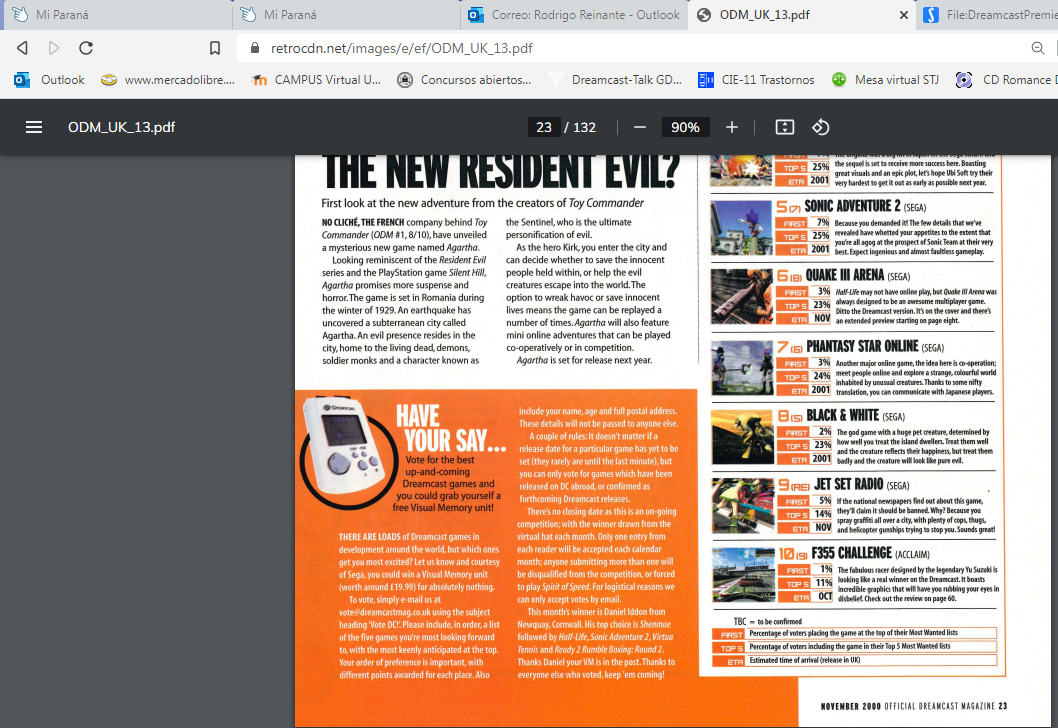This screenshot has width=1058, height=728.
Task: Click 'NOVEMBER 2000 OFFICIAL DREAMCAST MAGAZINE 23' footer
Action: click(x=914, y=706)
